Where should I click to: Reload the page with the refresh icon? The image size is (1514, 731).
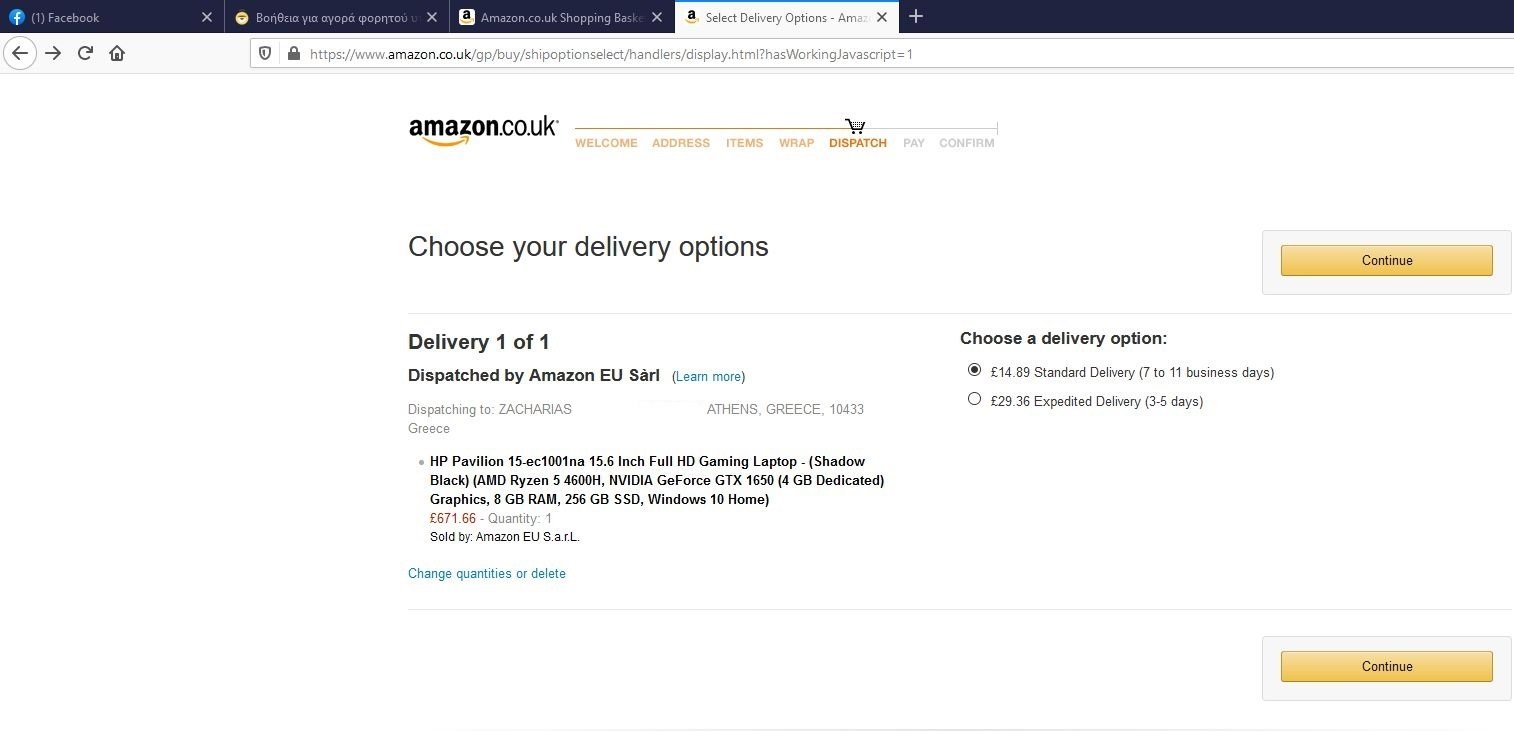85,53
